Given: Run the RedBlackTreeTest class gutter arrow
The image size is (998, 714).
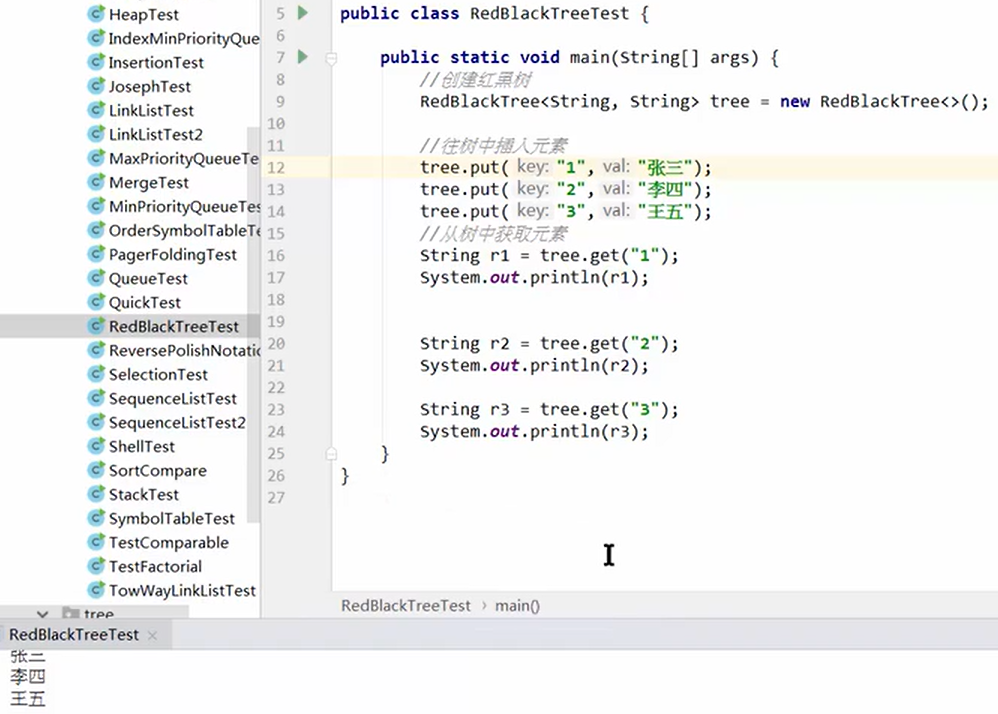Looking at the screenshot, I should pos(303,13).
